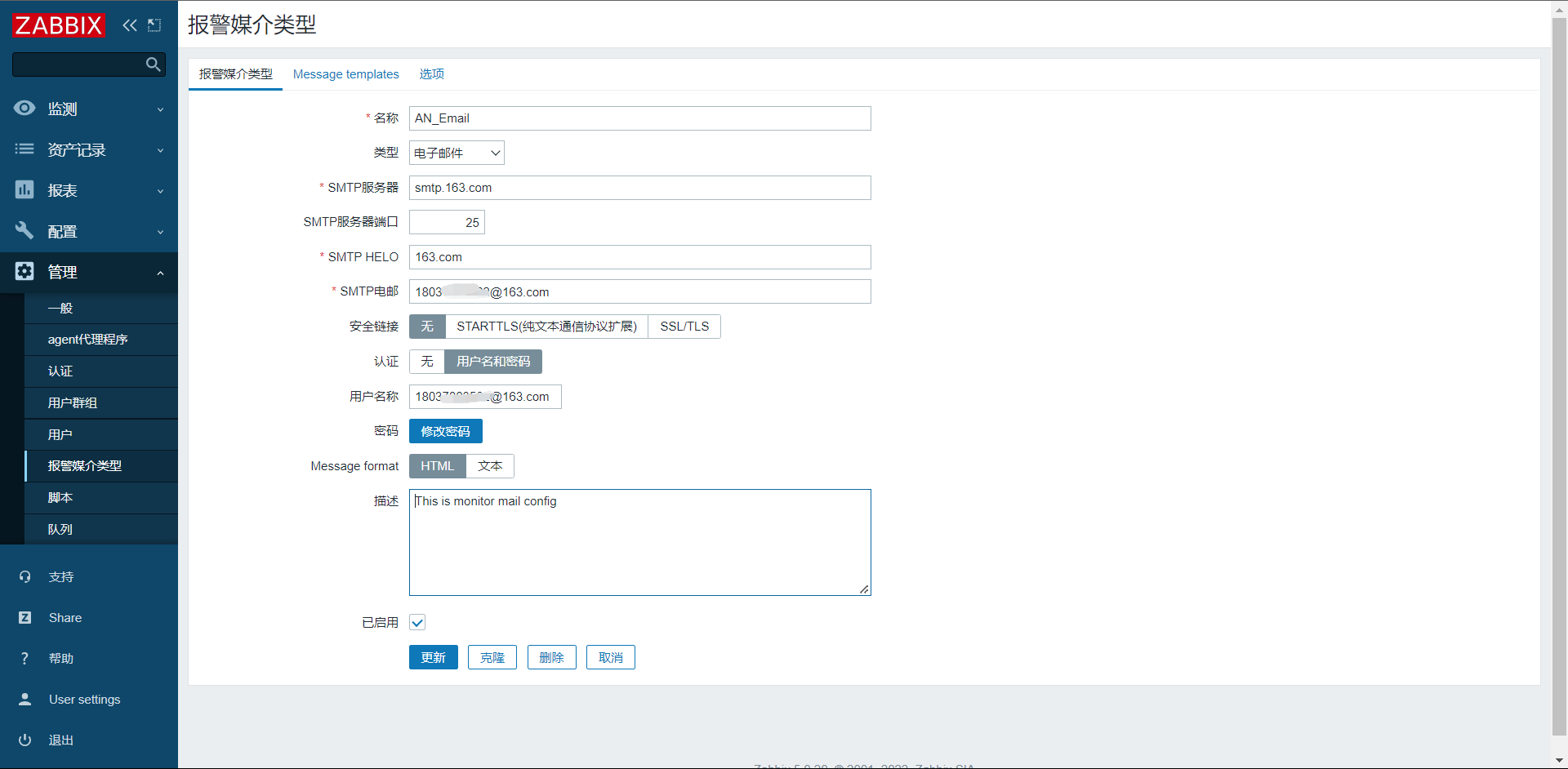Select 用户名和密码 authentication
The width and height of the screenshot is (1568, 769).
[x=493, y=362]
